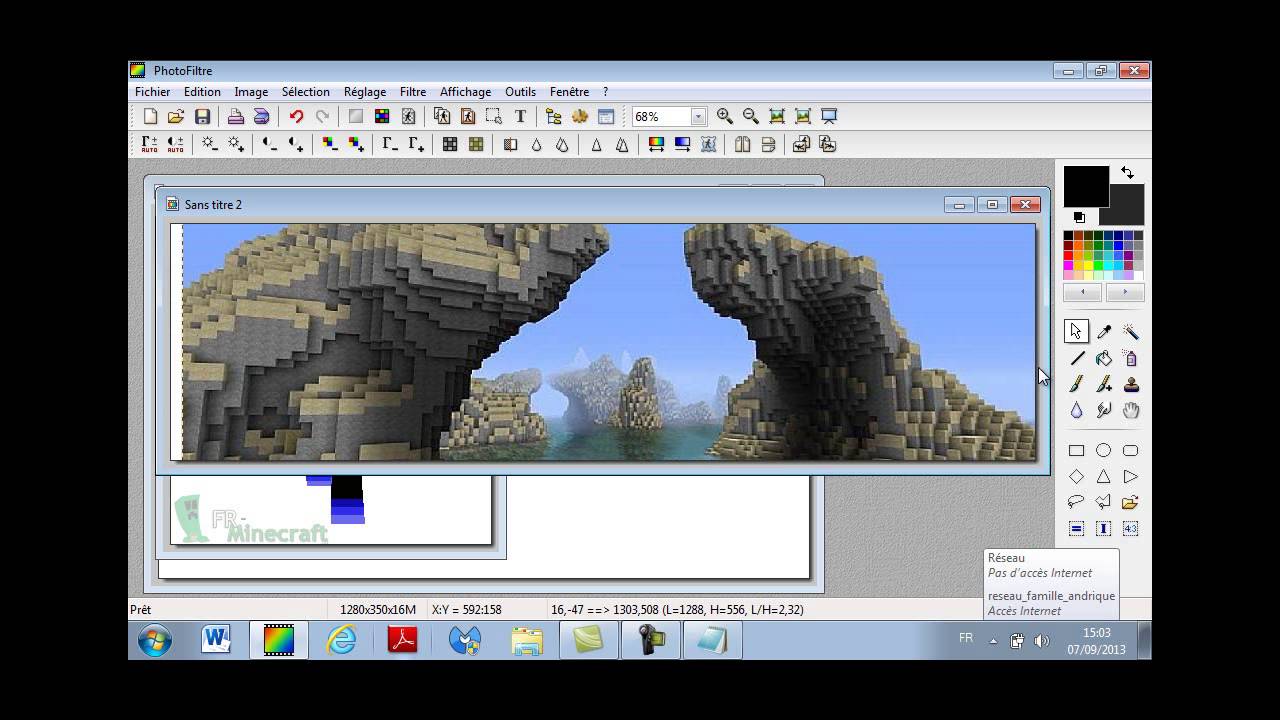Open the Sélection menu
1280x720 pixels.
click(x=305, y=92)
